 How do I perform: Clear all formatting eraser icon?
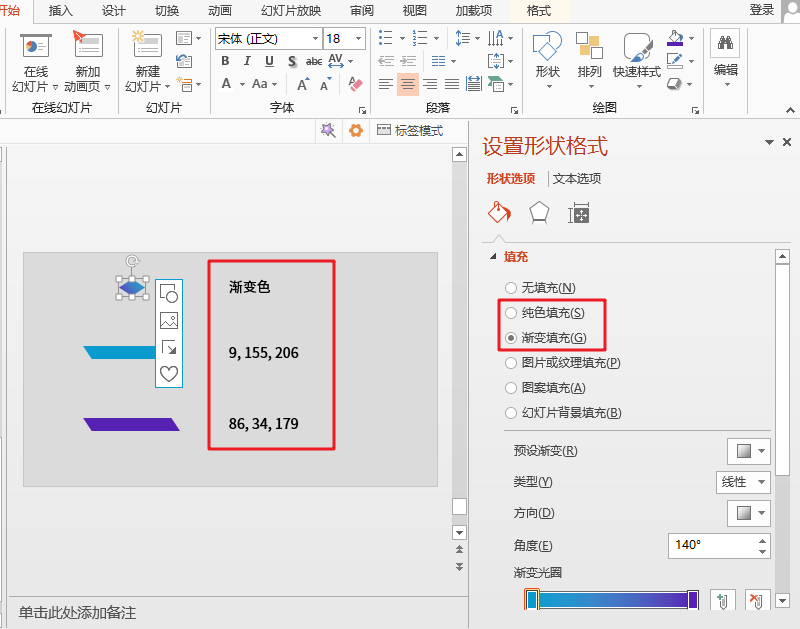tap(355, 84)
